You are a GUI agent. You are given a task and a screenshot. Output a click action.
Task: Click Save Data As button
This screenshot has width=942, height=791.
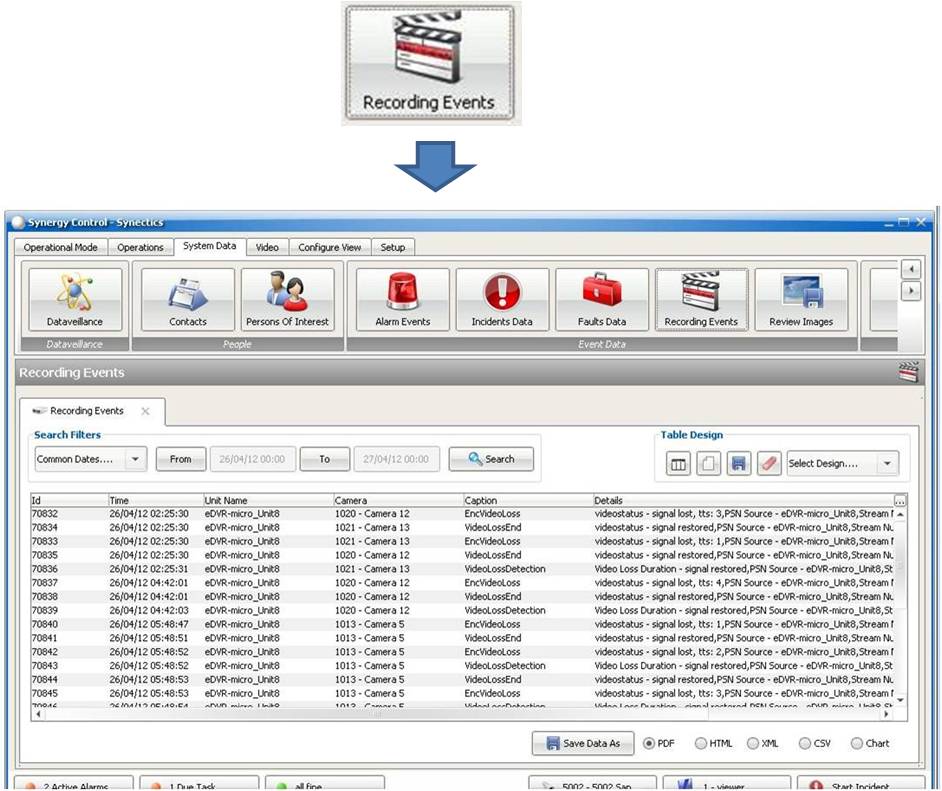pyautogui.click(x=582, y=744)
